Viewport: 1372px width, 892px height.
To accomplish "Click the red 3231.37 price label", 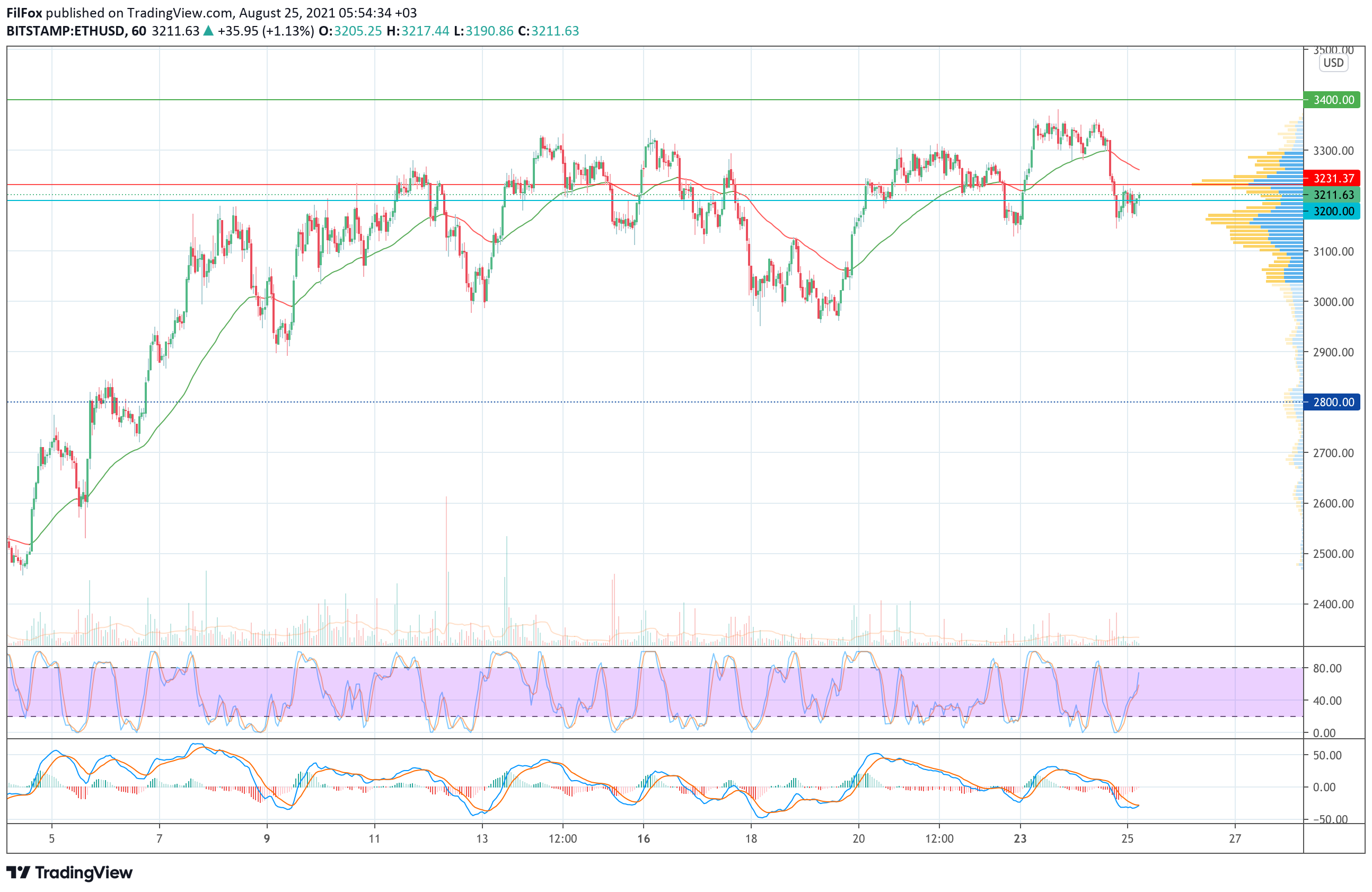I will tap(1333, 178).
